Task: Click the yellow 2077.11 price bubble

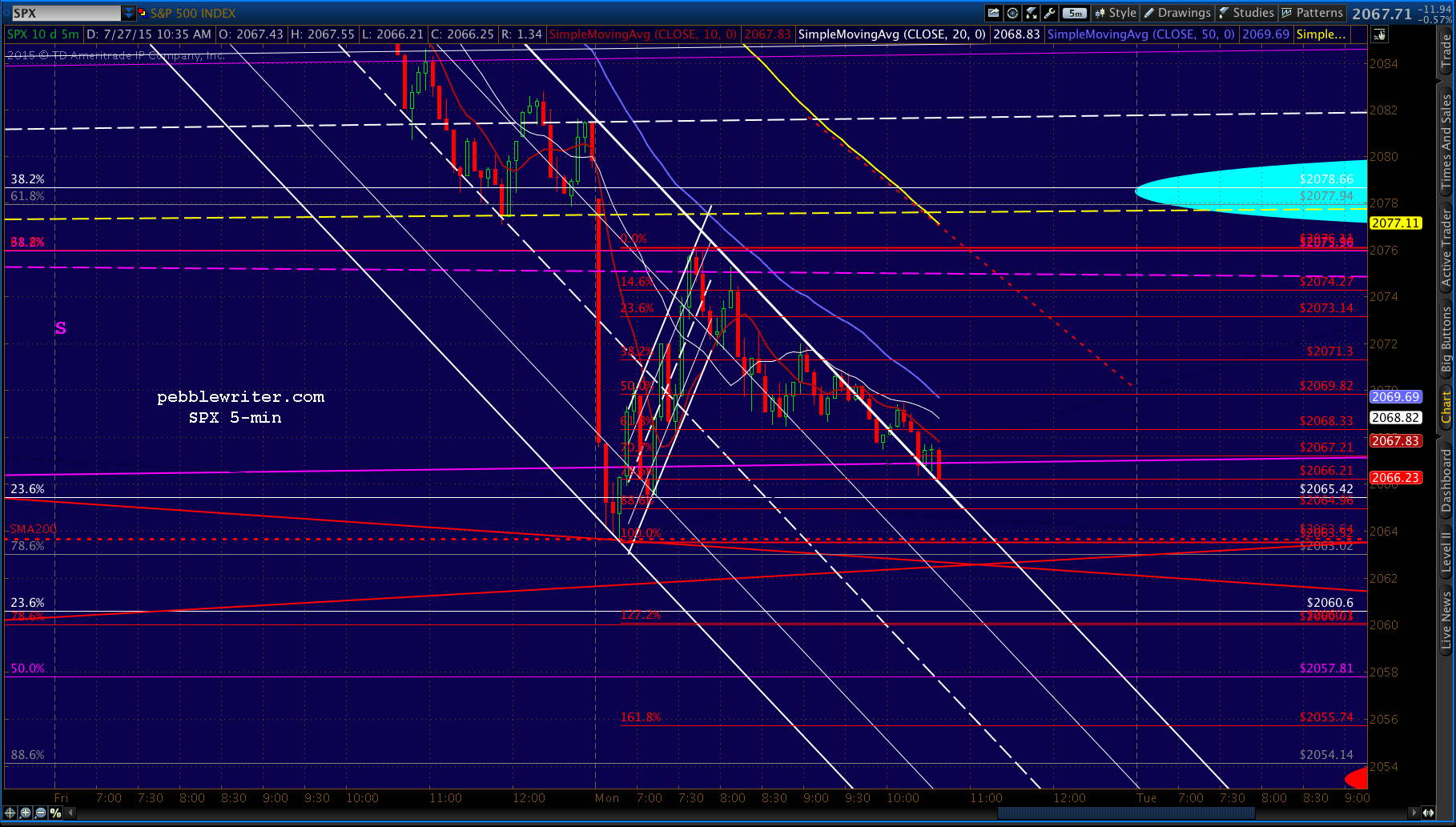Action: click(1396, 223)
